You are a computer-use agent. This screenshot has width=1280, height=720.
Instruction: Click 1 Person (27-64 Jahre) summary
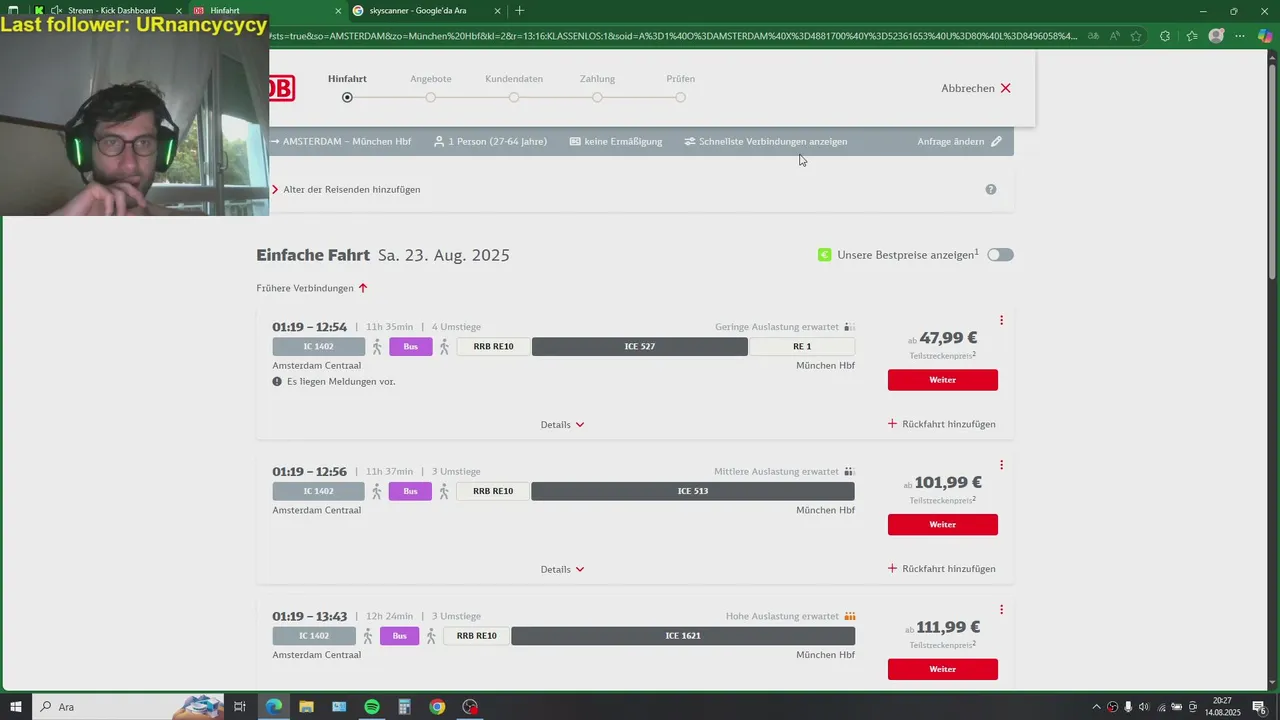point(490,141)
